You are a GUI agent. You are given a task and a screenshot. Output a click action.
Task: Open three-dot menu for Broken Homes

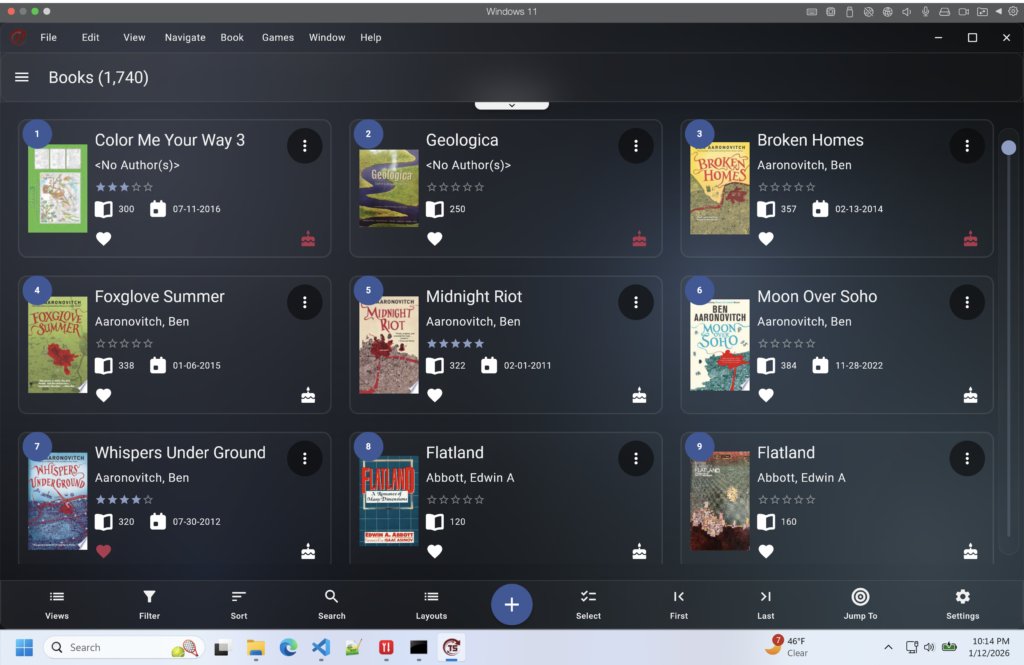pyautogui.click(x=966, y=146)
